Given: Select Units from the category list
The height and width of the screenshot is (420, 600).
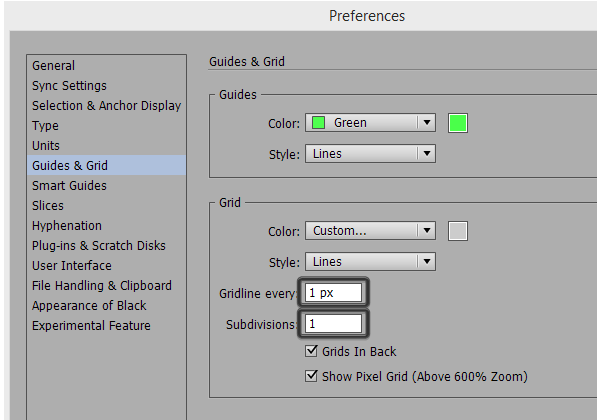Looking at the screenshot, I should (x=46, y=146).
